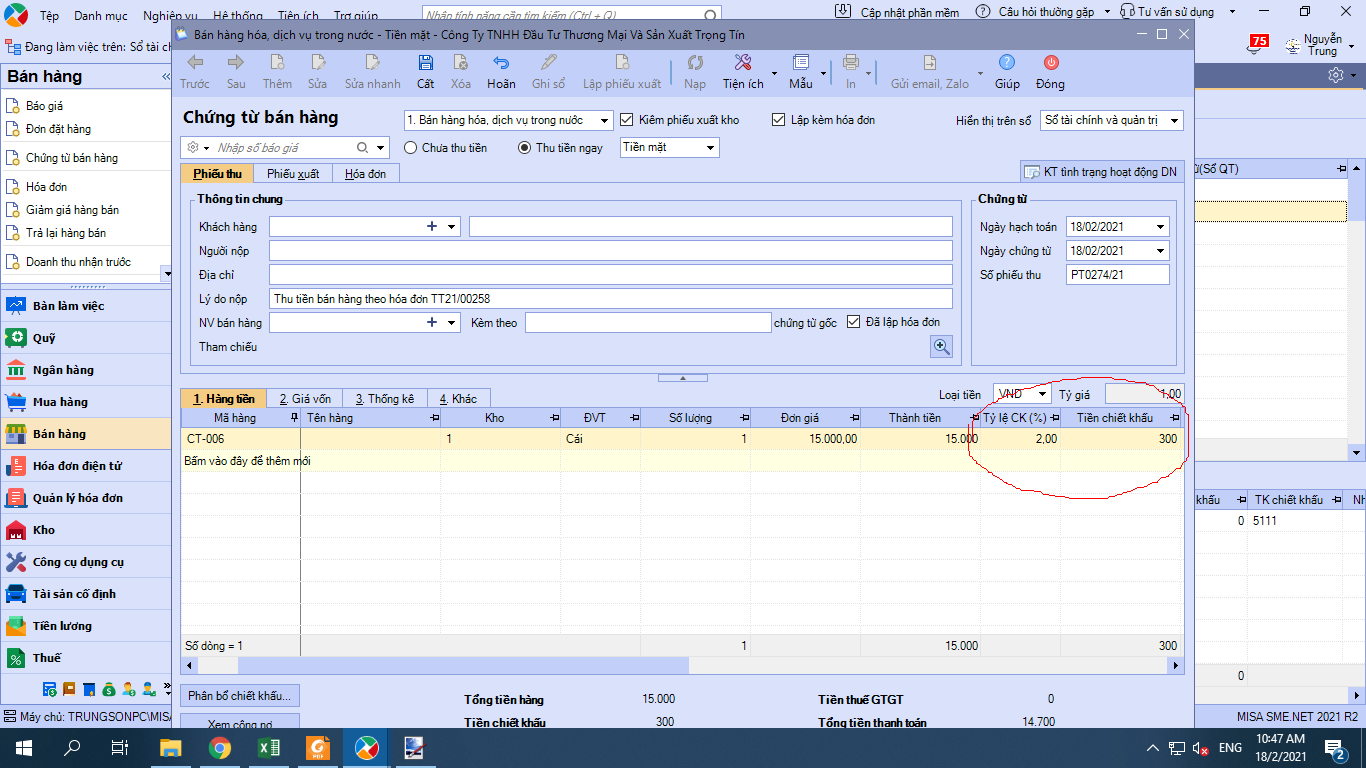Viewport: 1366px width, 768px height.
Task: Click the Mẫu template icon
Action: 800,62
